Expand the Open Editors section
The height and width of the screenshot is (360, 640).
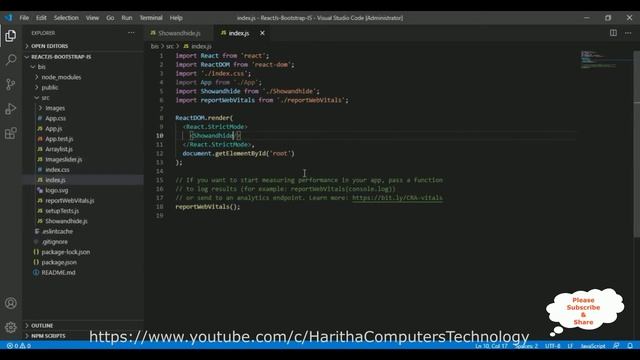(83, 46)
